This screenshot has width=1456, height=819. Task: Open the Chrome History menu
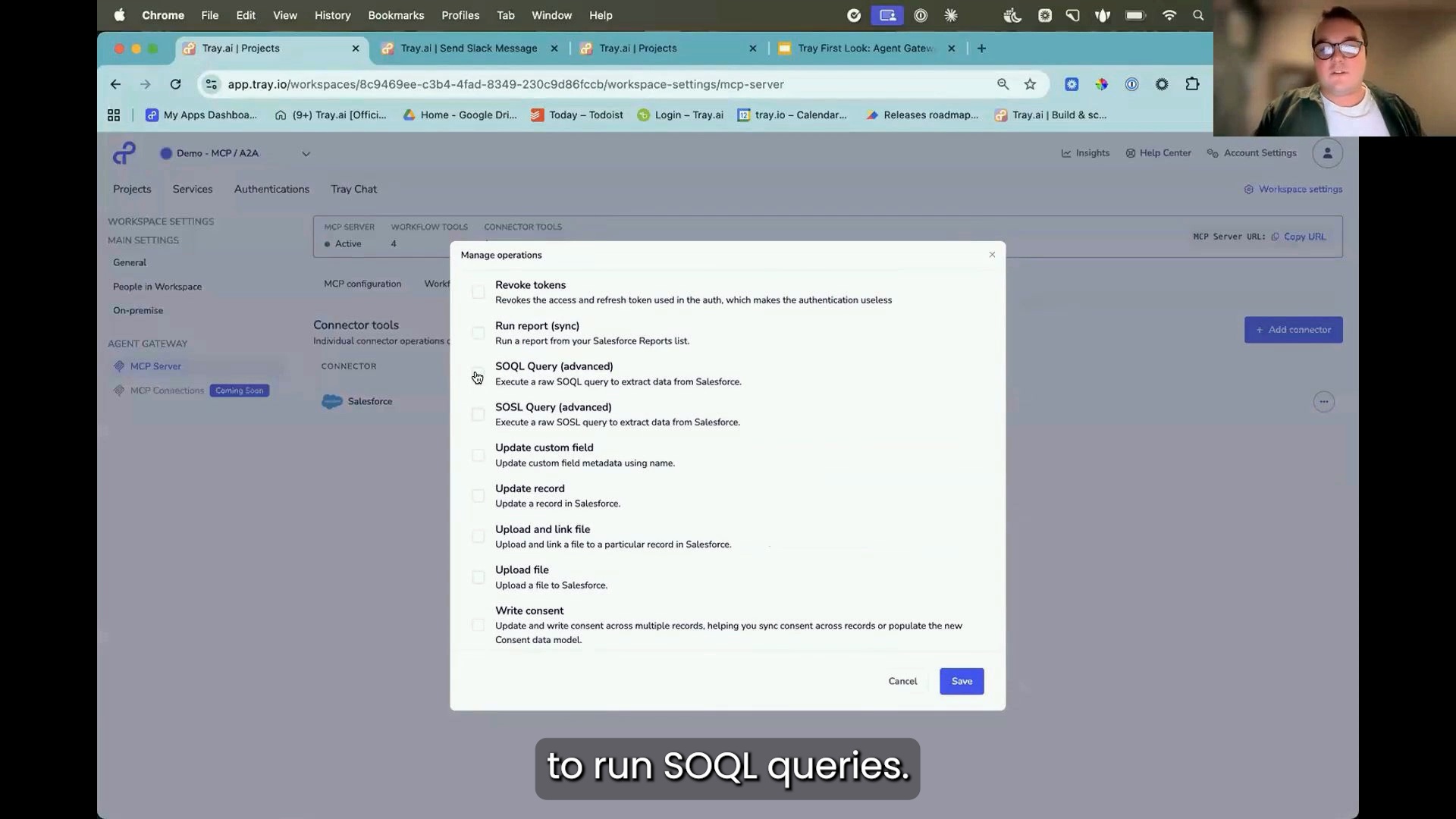click(332, 15)
